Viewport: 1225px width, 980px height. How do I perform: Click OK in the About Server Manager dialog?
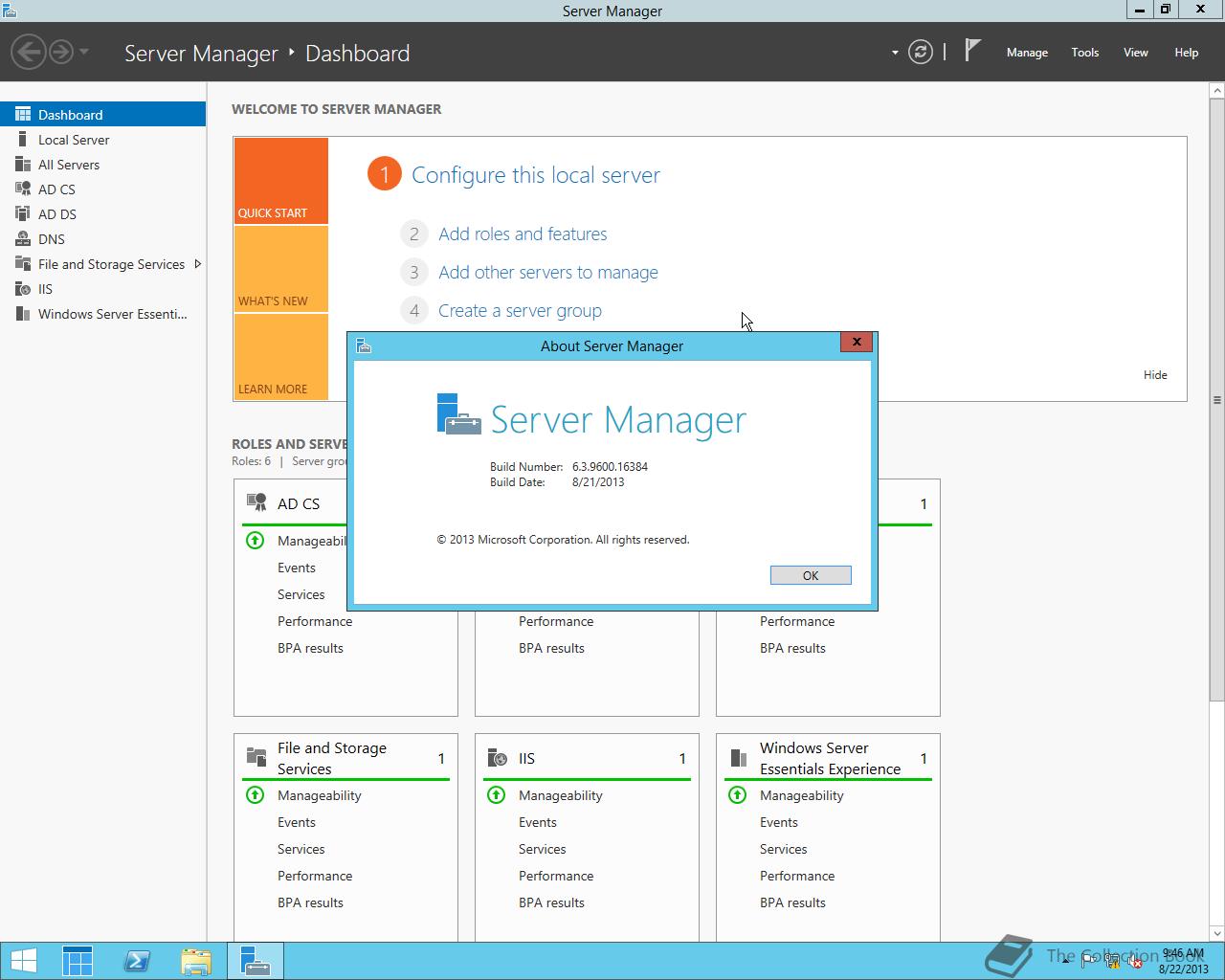tap(810, 574)
